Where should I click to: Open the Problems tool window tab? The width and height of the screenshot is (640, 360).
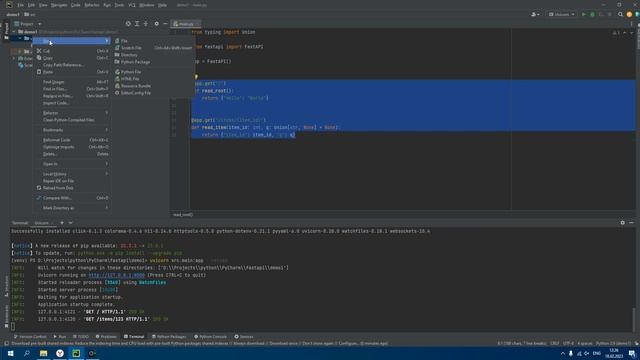tap(106, 337)
